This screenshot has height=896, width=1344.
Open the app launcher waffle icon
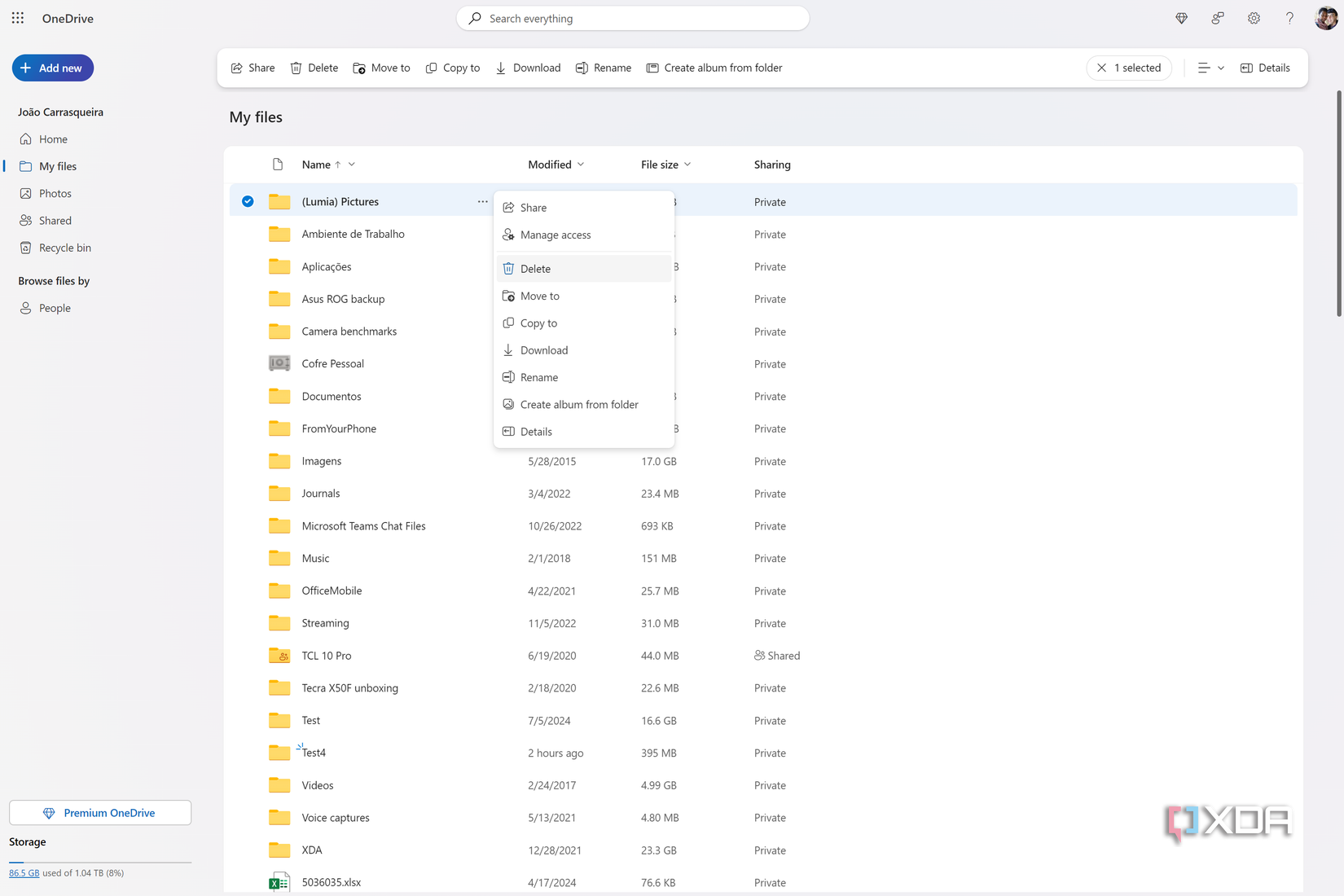coord(17,17)
